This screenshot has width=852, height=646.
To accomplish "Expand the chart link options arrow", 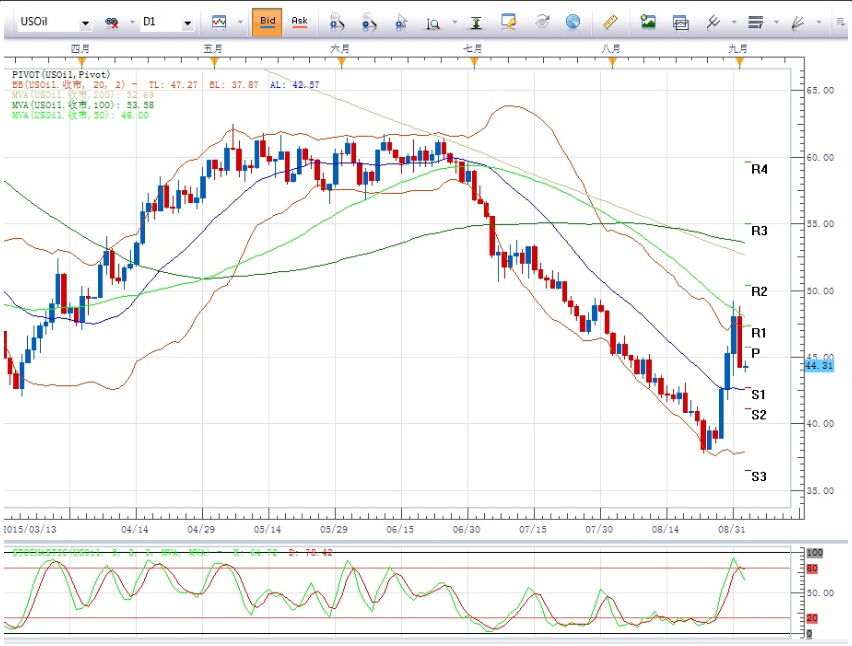I will click(132, 23).
